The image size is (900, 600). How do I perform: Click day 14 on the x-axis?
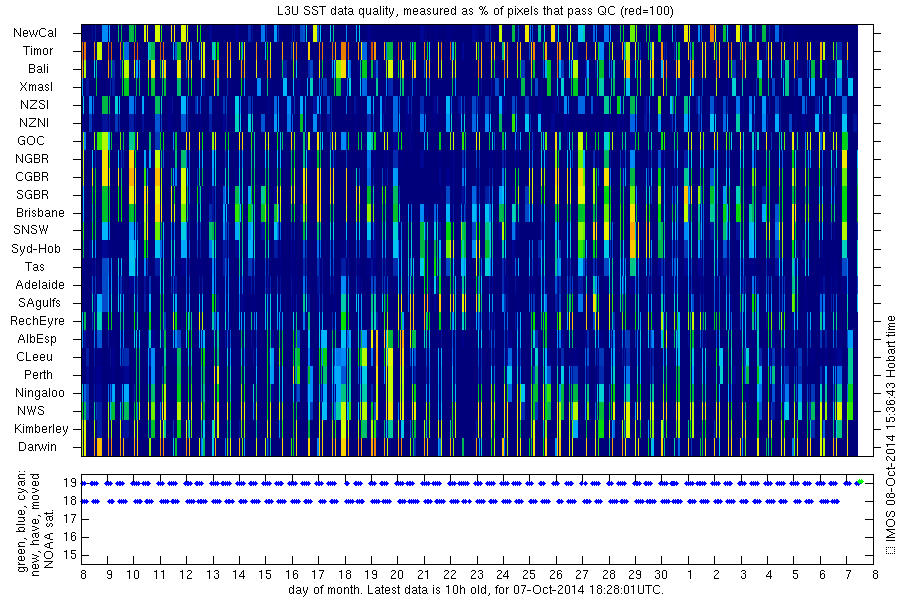click(x=239, y=575)
